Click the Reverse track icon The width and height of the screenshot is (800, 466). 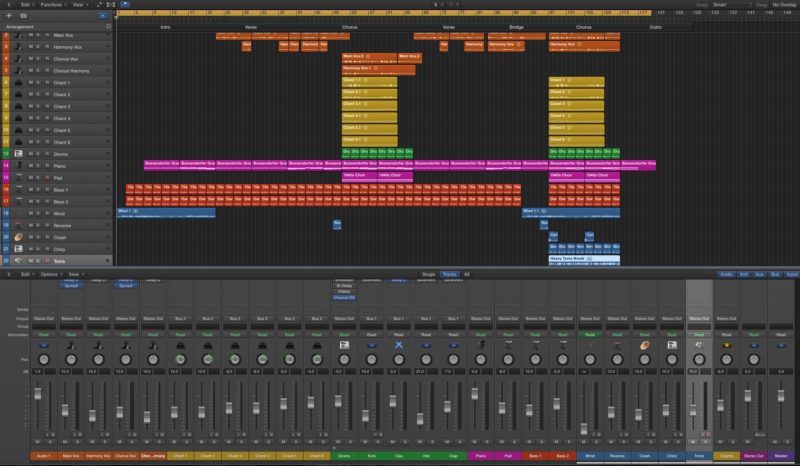[x=18, y=225]
